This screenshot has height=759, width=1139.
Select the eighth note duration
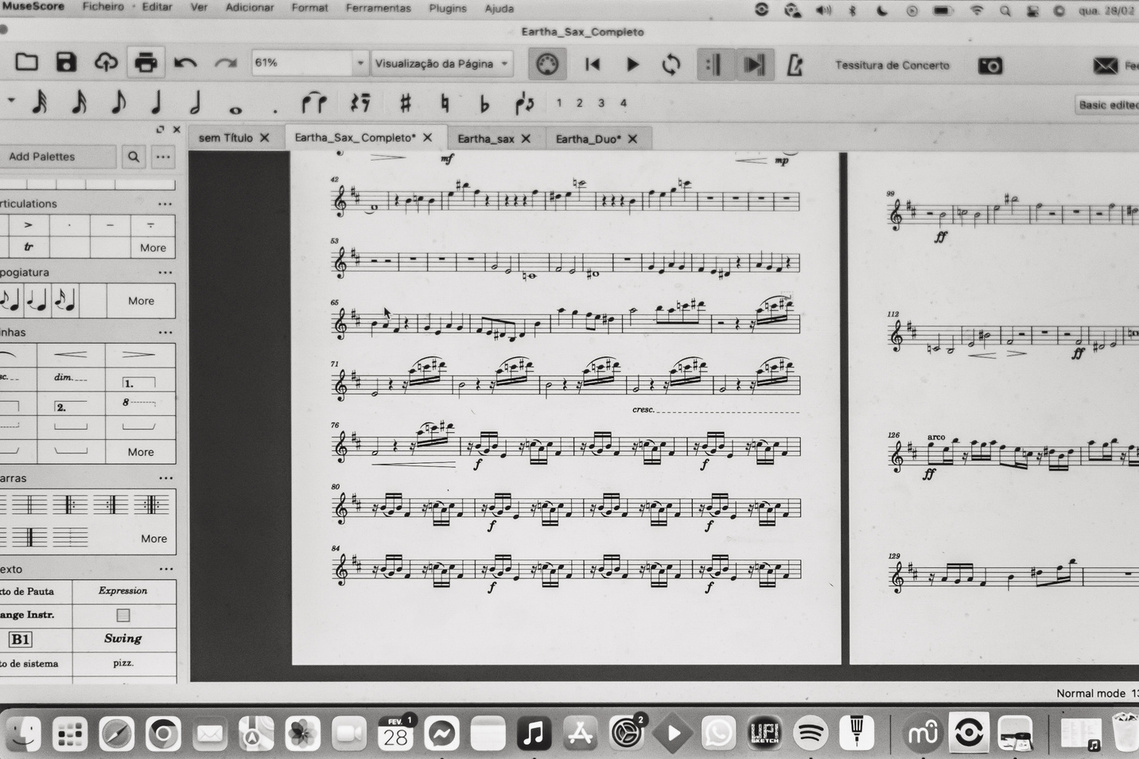click(118, 102)
